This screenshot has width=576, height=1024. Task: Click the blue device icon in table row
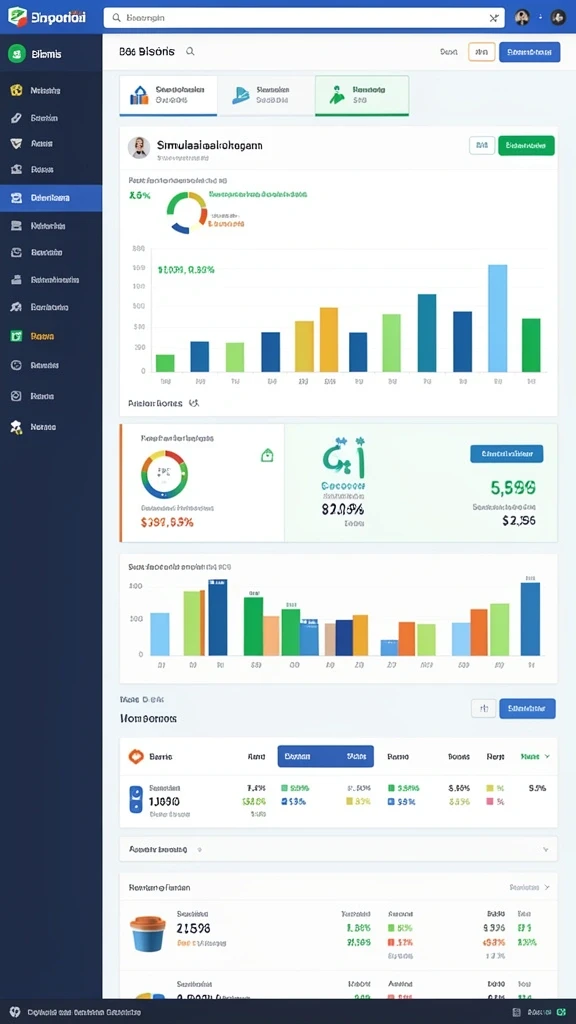click(x=136, y=799)
